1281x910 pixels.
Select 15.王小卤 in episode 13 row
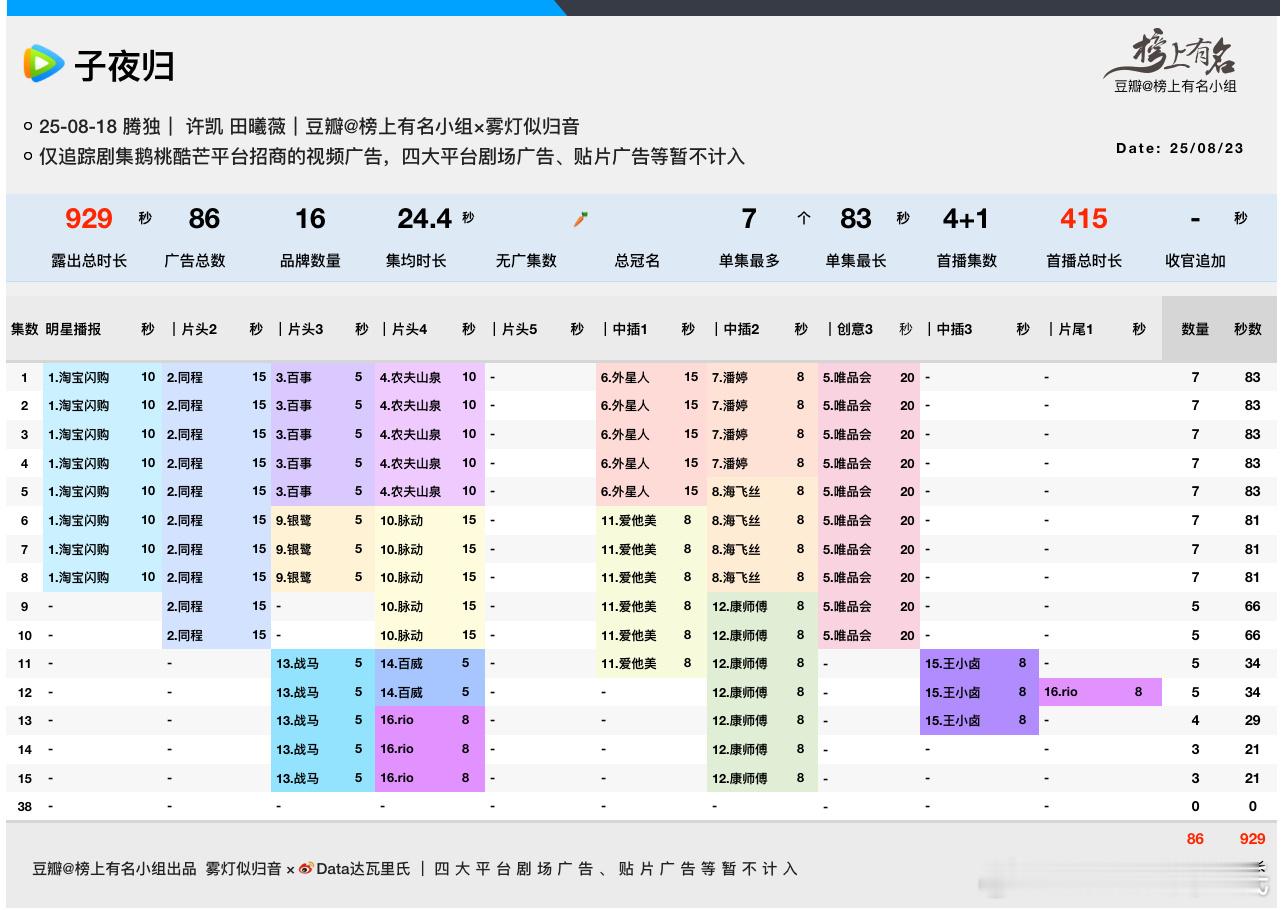(x=953, y=721)
